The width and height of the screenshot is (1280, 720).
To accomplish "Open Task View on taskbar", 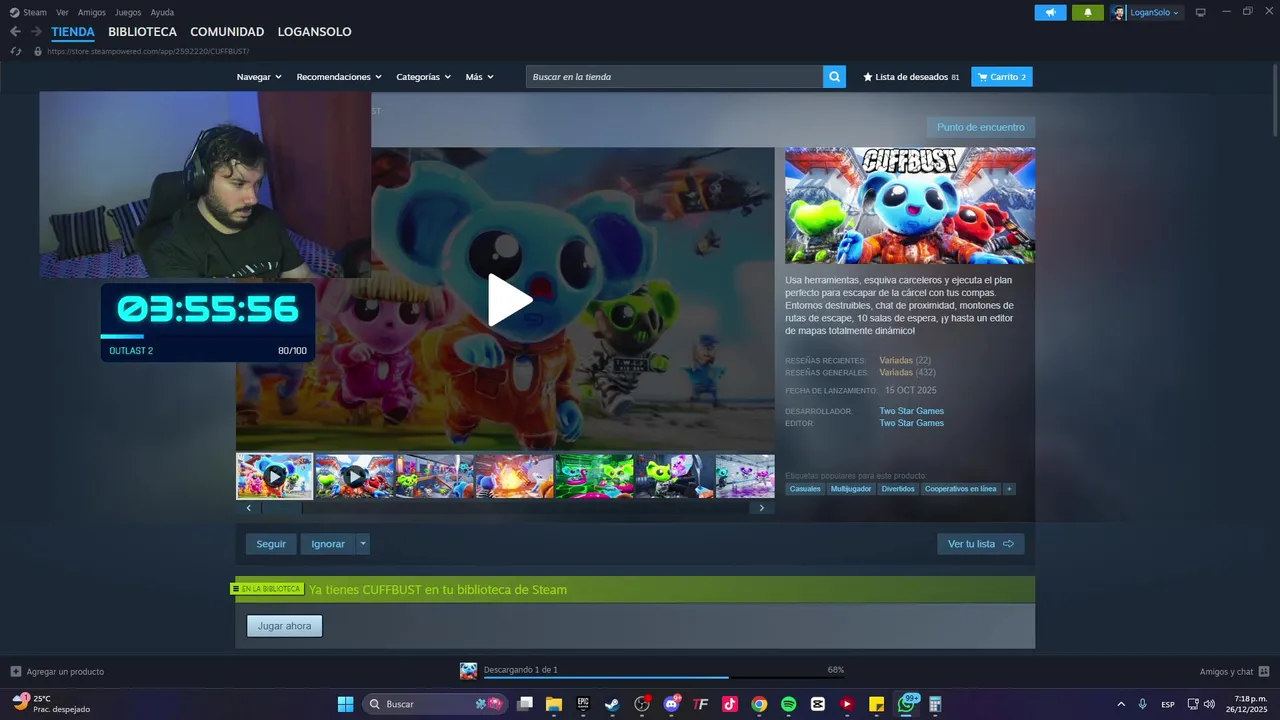I will pos(525,704).
